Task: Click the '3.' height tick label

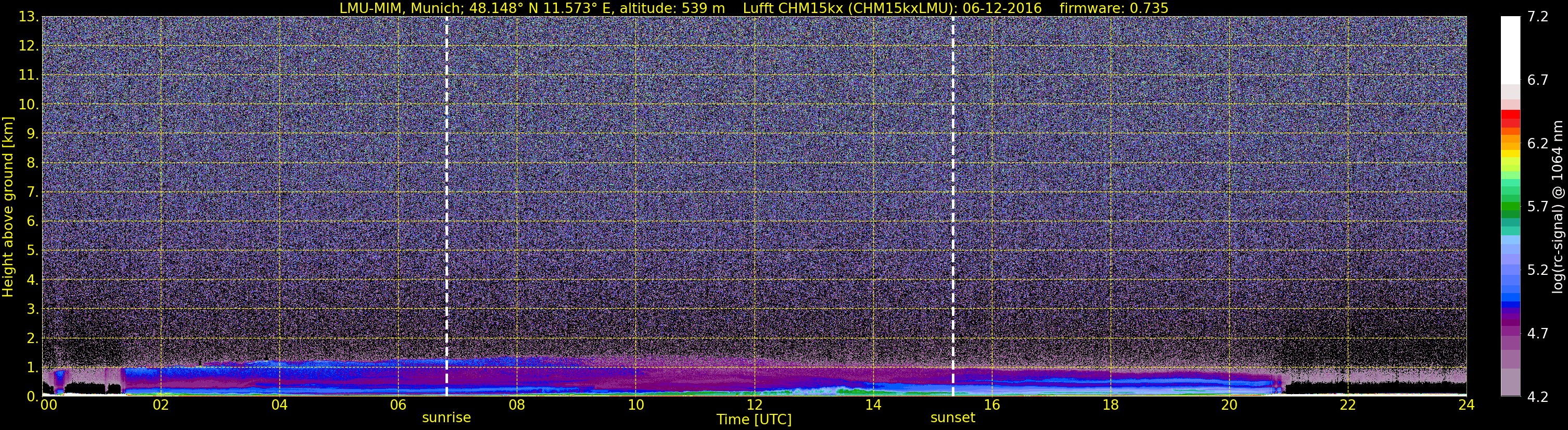Action: click(32, 309)
